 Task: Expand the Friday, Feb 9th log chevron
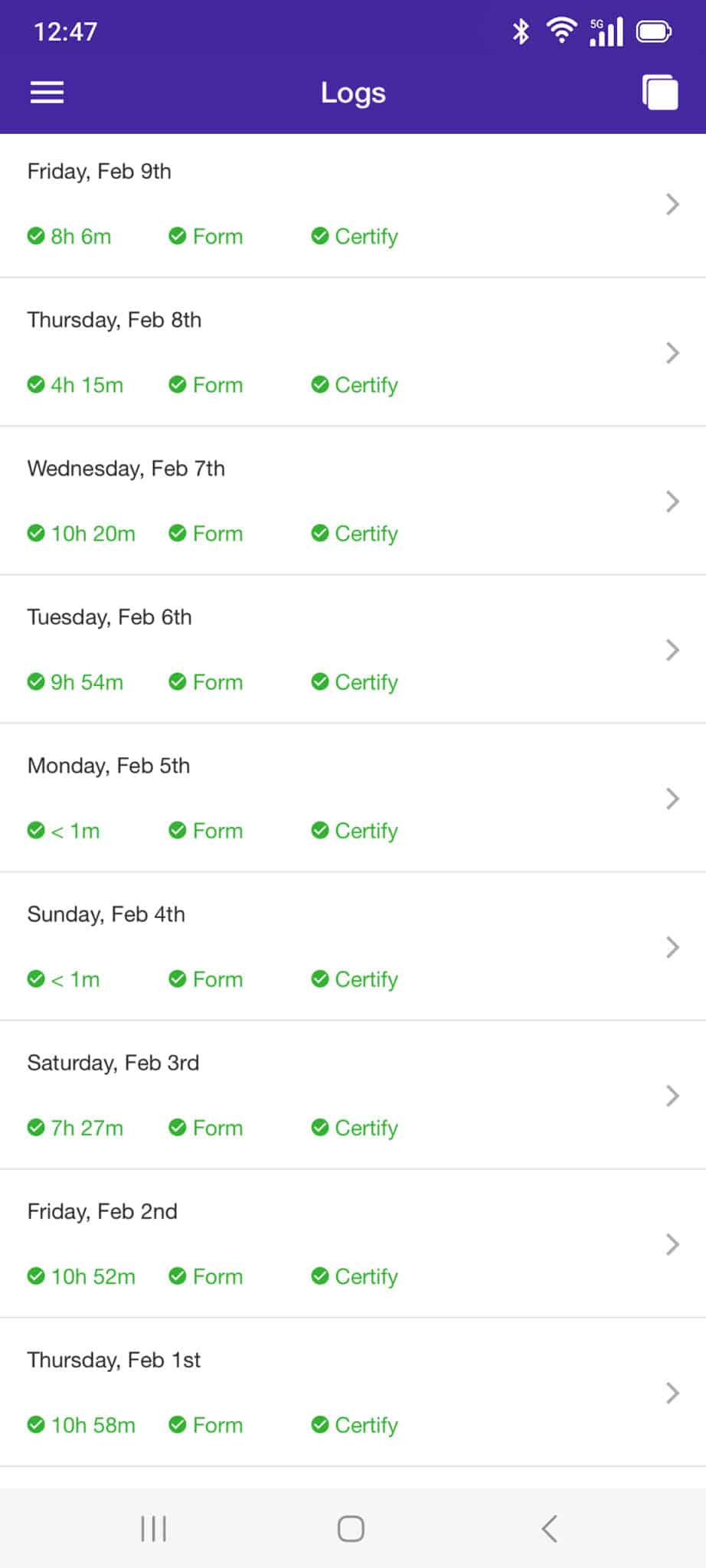pyautogui.click(x=672, y=204)
